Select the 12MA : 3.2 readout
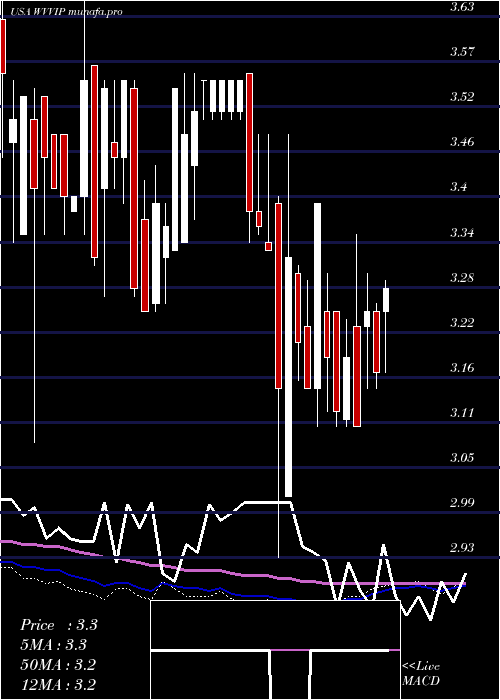The height and width of the screenshot is (700, 500). (58, 684)
